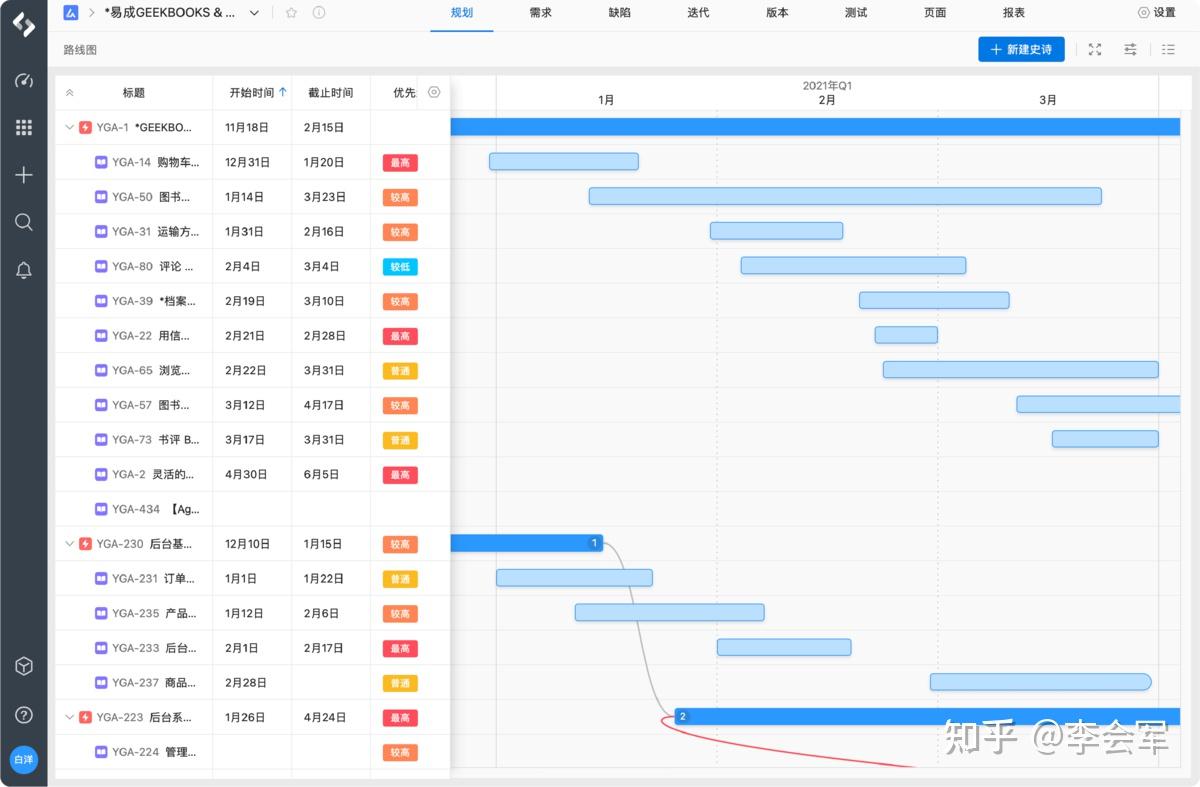Screen dimensions: 1200x787
Task: Open the notifications bell
Action: (x=23, y=270)
